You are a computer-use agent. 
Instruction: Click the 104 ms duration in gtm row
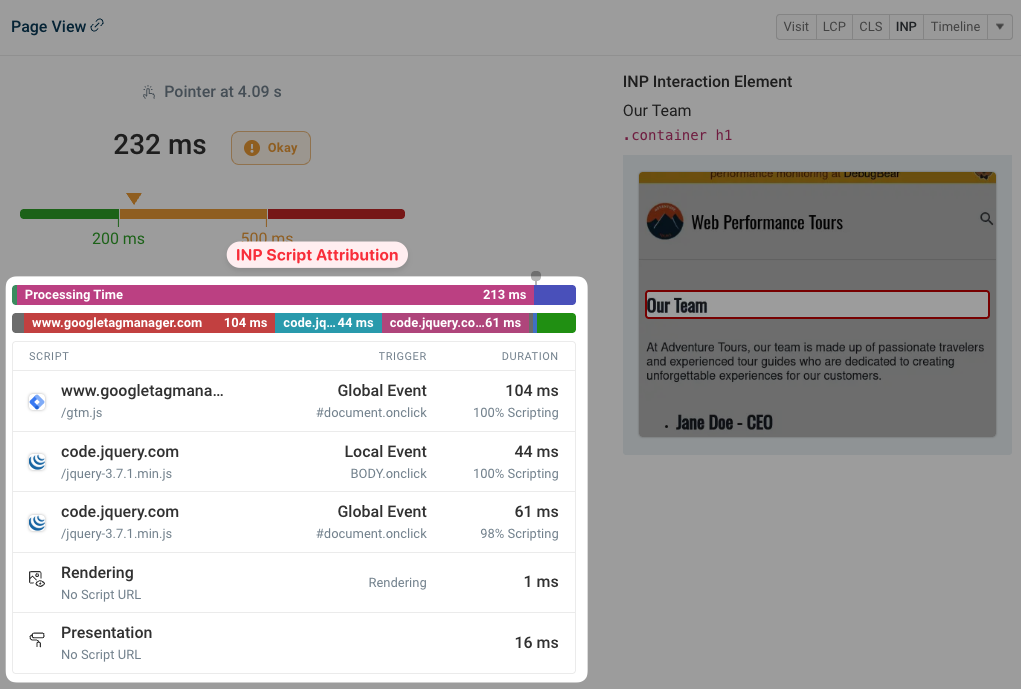click(x=532, y=391)
